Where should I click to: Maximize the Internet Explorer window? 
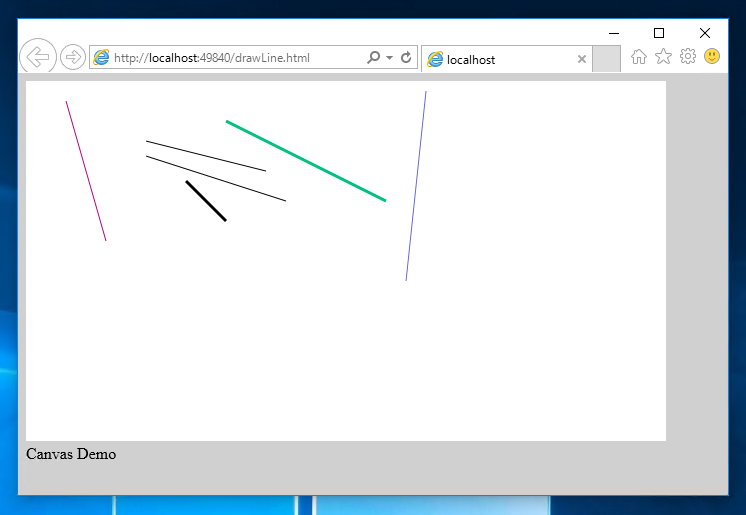tap(659, 33)
